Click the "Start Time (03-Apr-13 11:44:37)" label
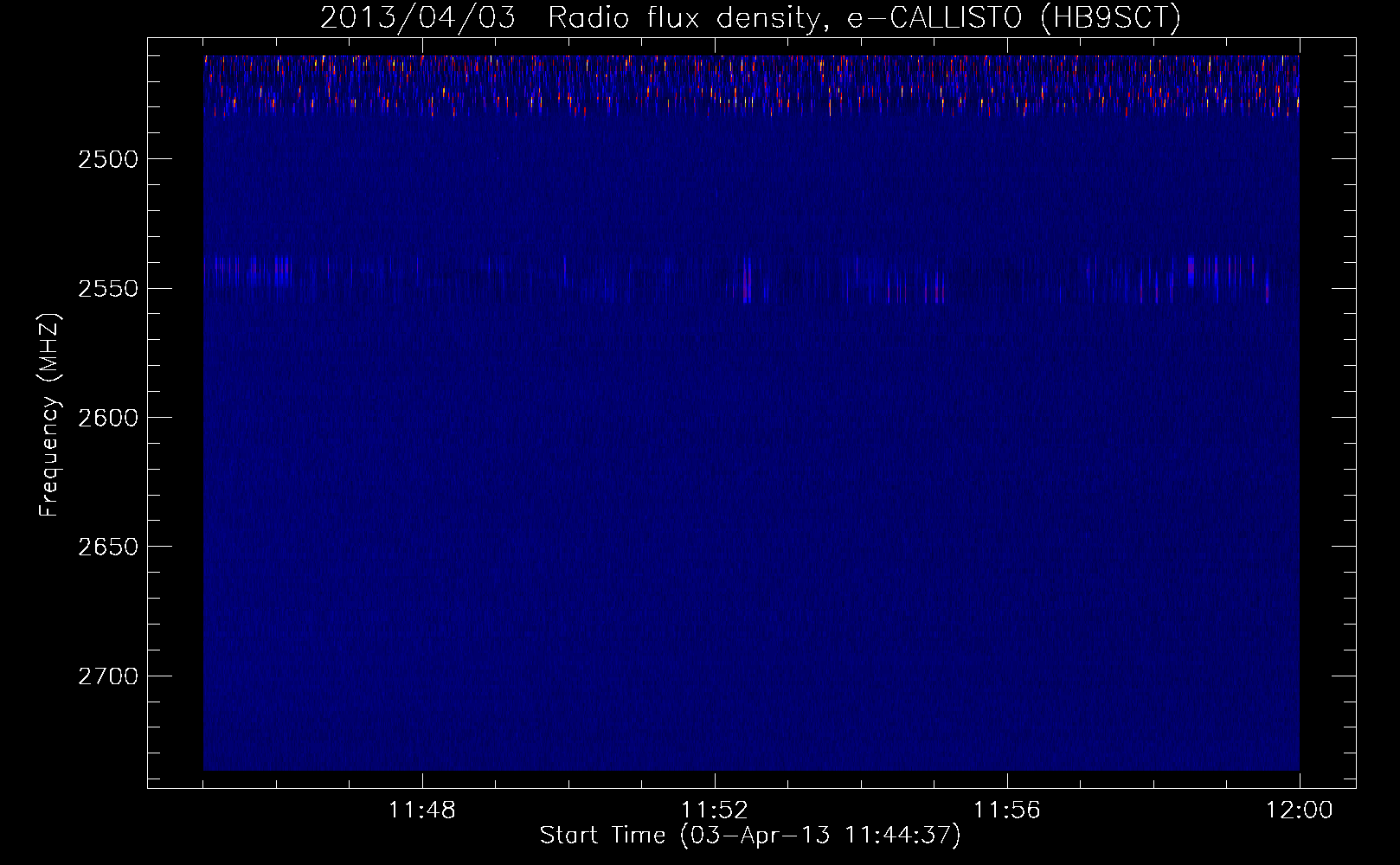The image size is (1400, 865). (750, 836)
